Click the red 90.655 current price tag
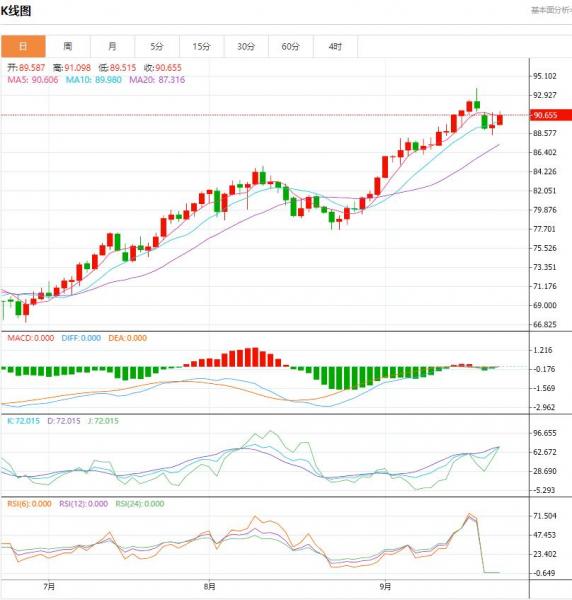 coord(550,115)
